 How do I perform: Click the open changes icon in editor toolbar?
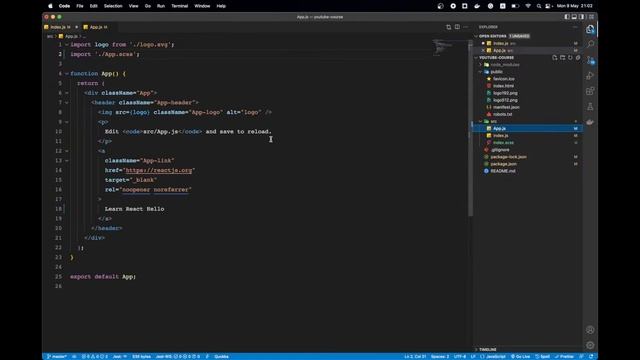449,27
